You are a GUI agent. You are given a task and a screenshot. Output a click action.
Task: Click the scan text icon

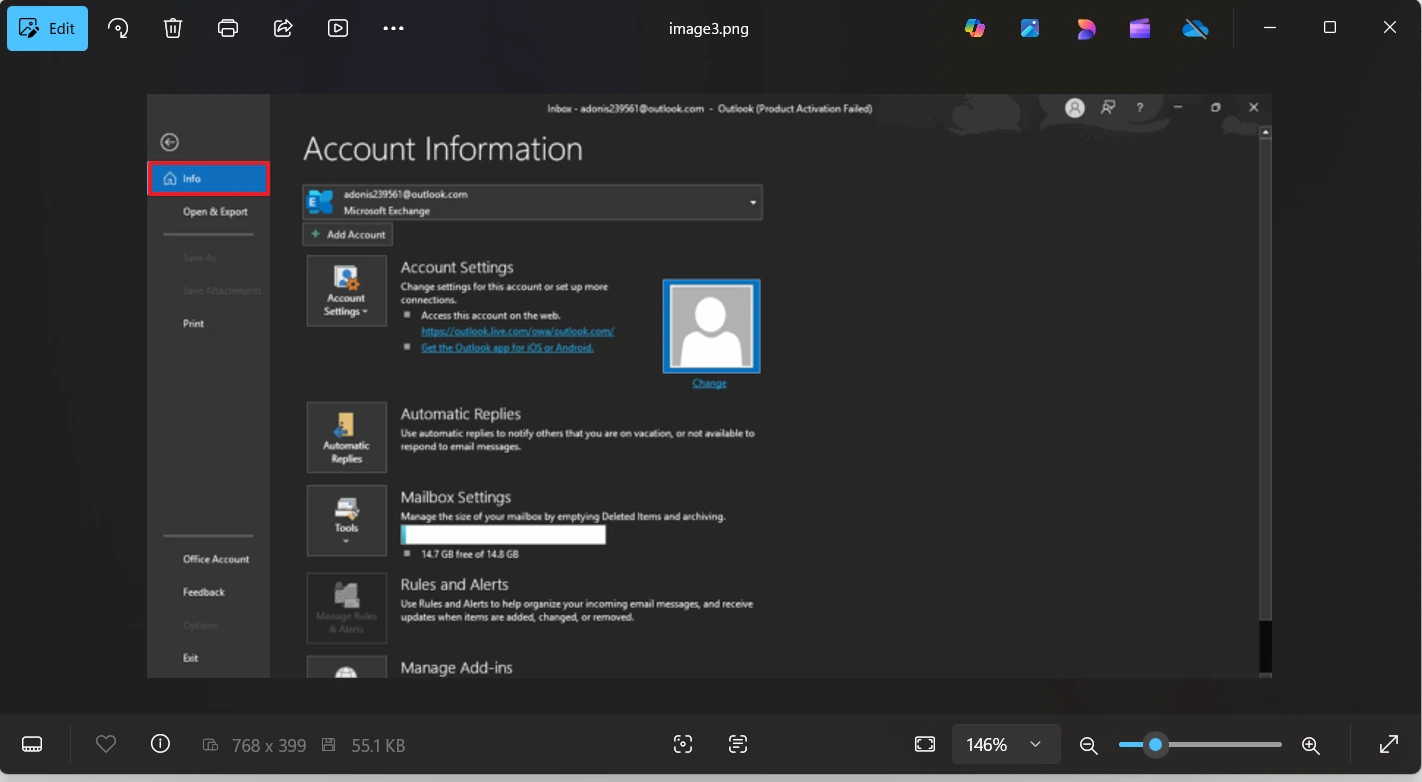[738, 744]
